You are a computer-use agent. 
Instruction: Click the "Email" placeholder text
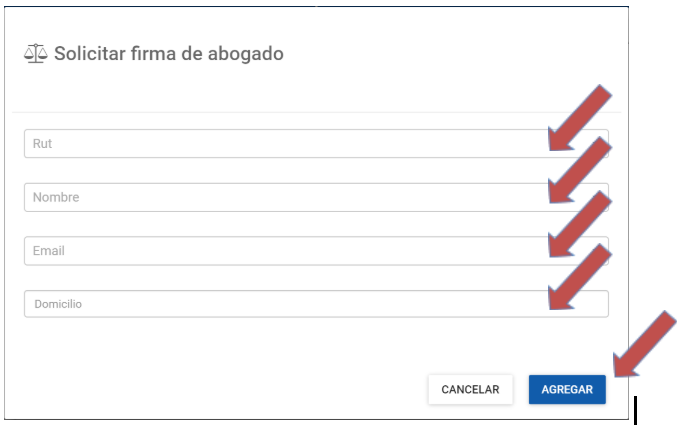point(49,251)
